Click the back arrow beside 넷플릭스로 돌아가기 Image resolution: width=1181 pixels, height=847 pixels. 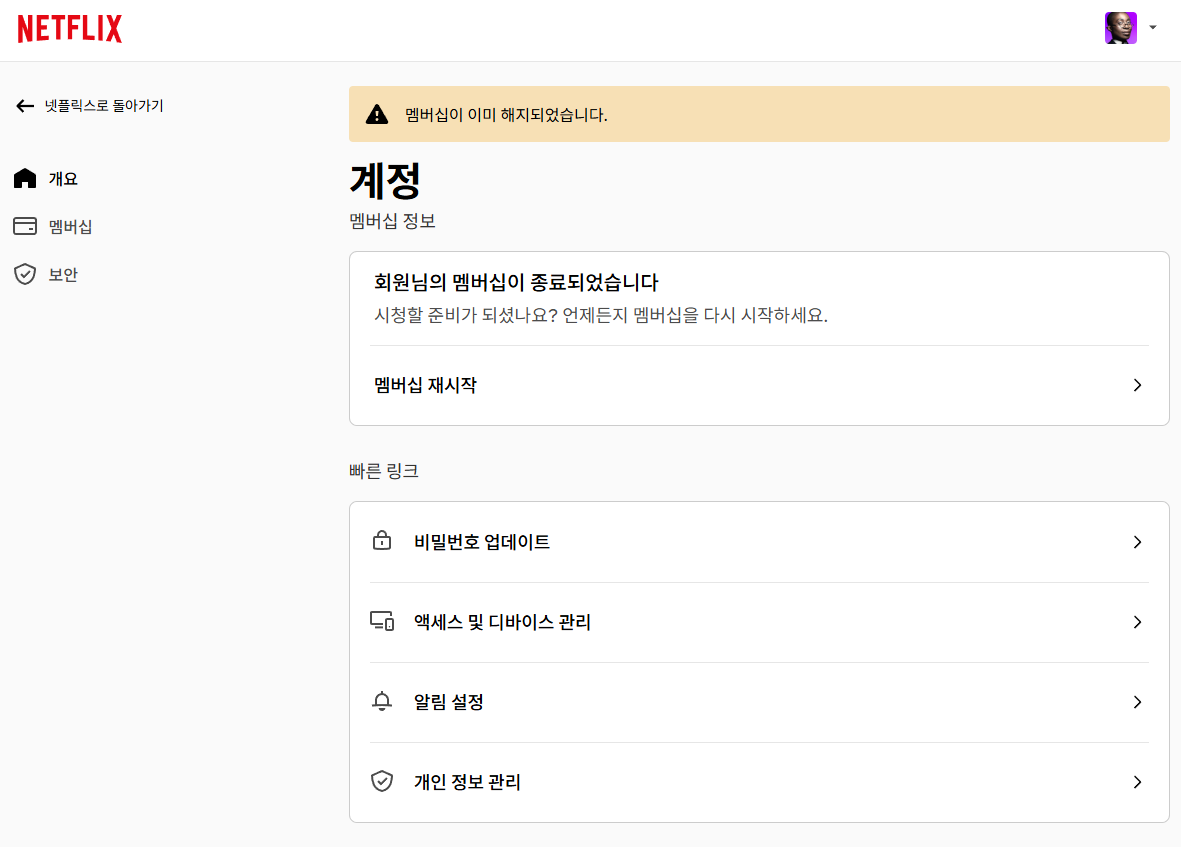click(x=25, y=106)
